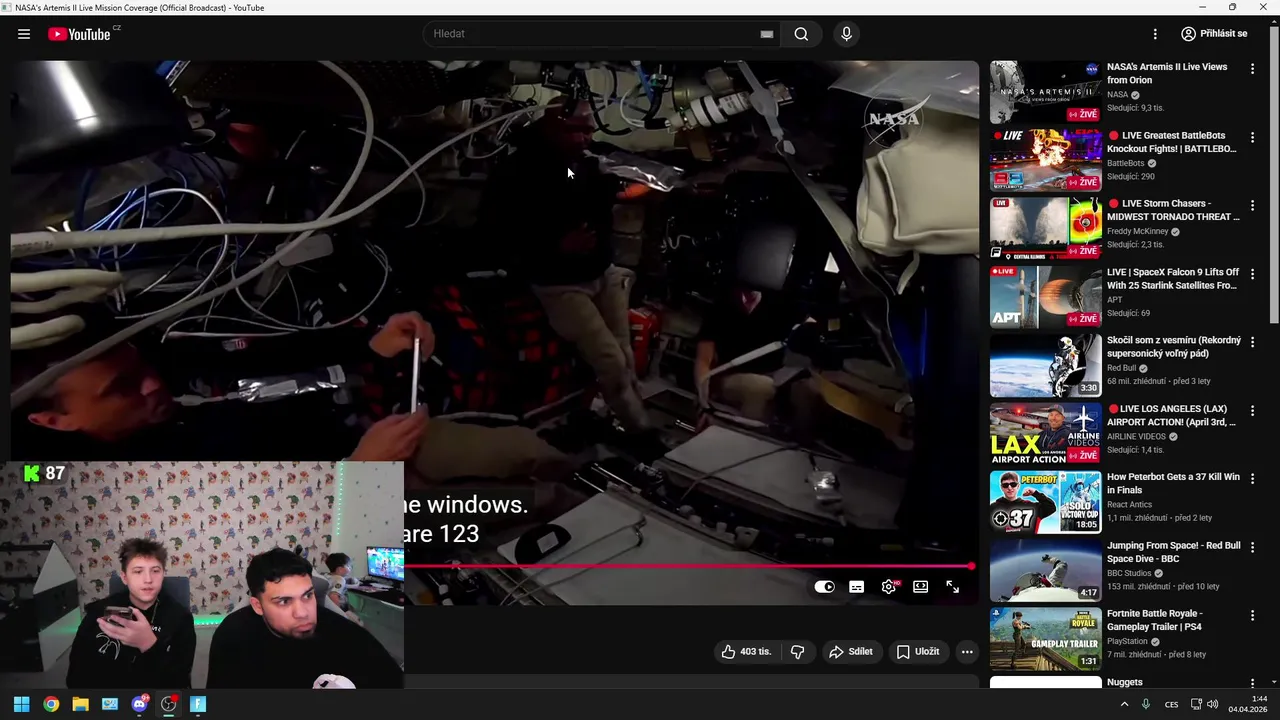Viewport: 1280px width, 720px height.
Task: Open player settings gear icon
Action: pyautogui.click(x=889, y=587)
